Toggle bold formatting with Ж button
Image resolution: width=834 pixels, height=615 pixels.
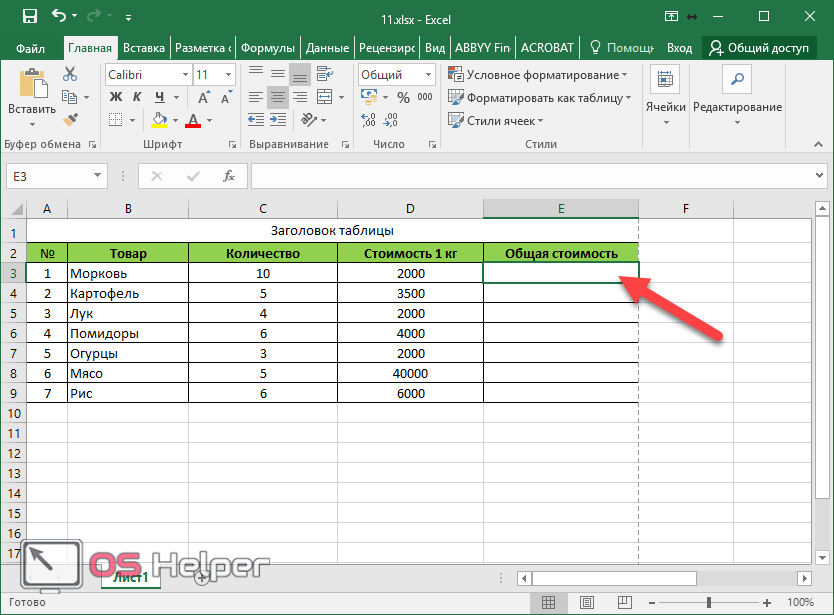[114, 98]
